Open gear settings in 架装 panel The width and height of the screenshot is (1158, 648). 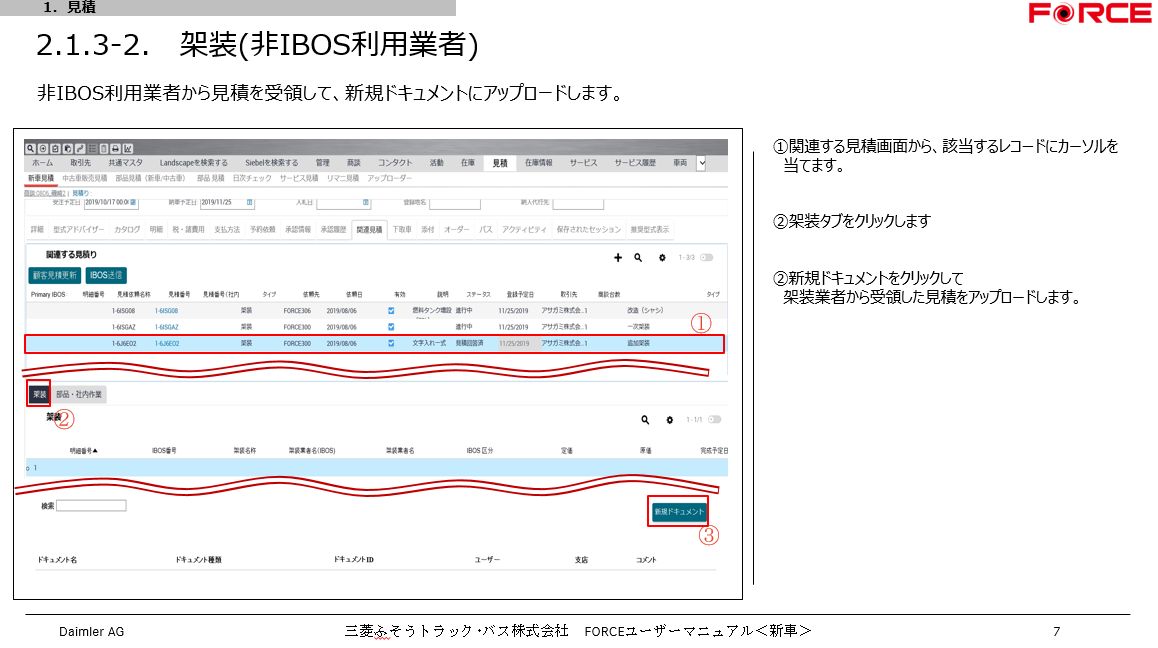point(670,420)
